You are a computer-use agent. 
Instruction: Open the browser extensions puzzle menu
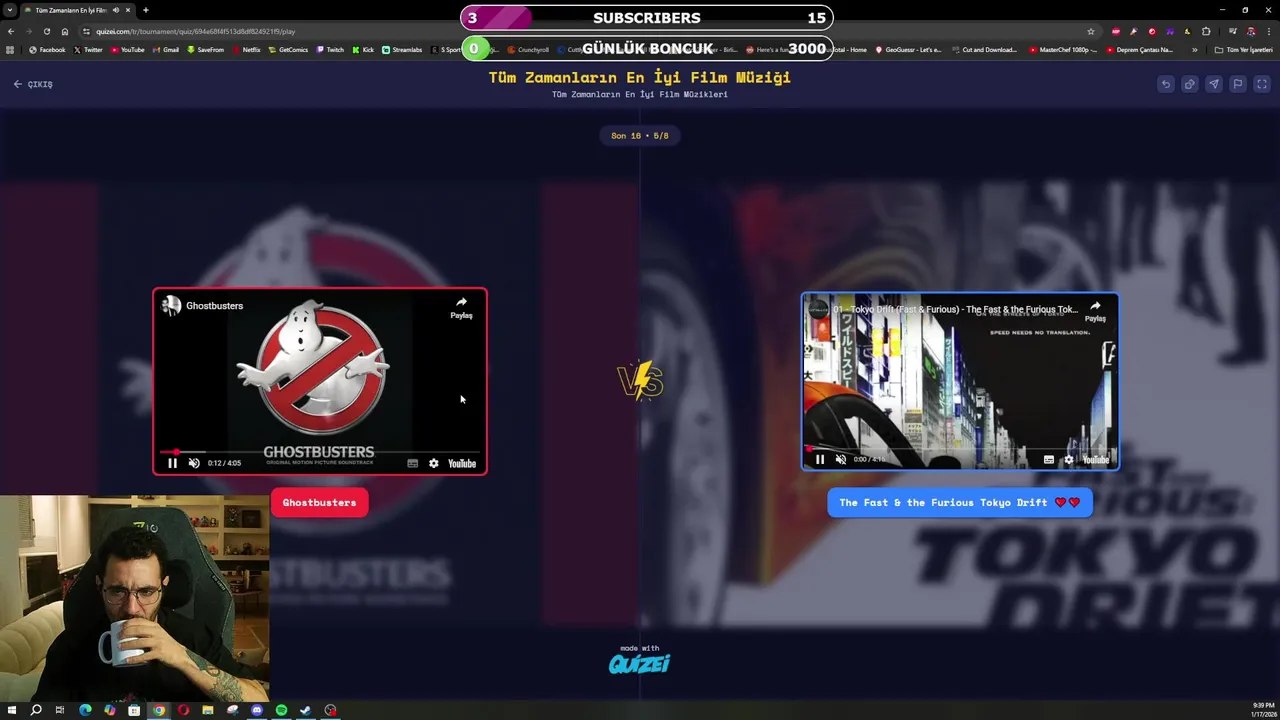point(1206,31)
